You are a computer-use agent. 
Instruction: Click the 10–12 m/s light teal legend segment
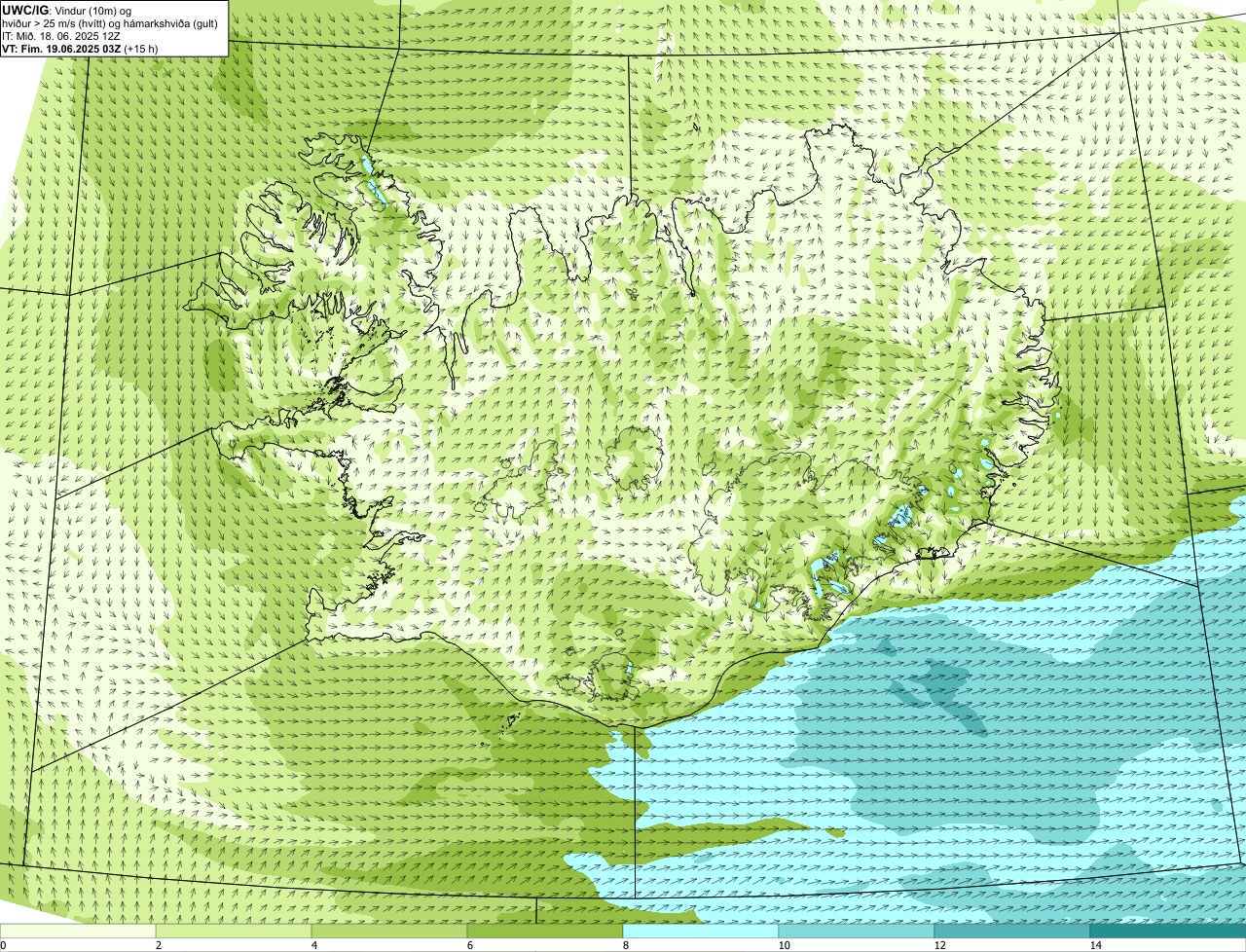click(x=857, y=931)
